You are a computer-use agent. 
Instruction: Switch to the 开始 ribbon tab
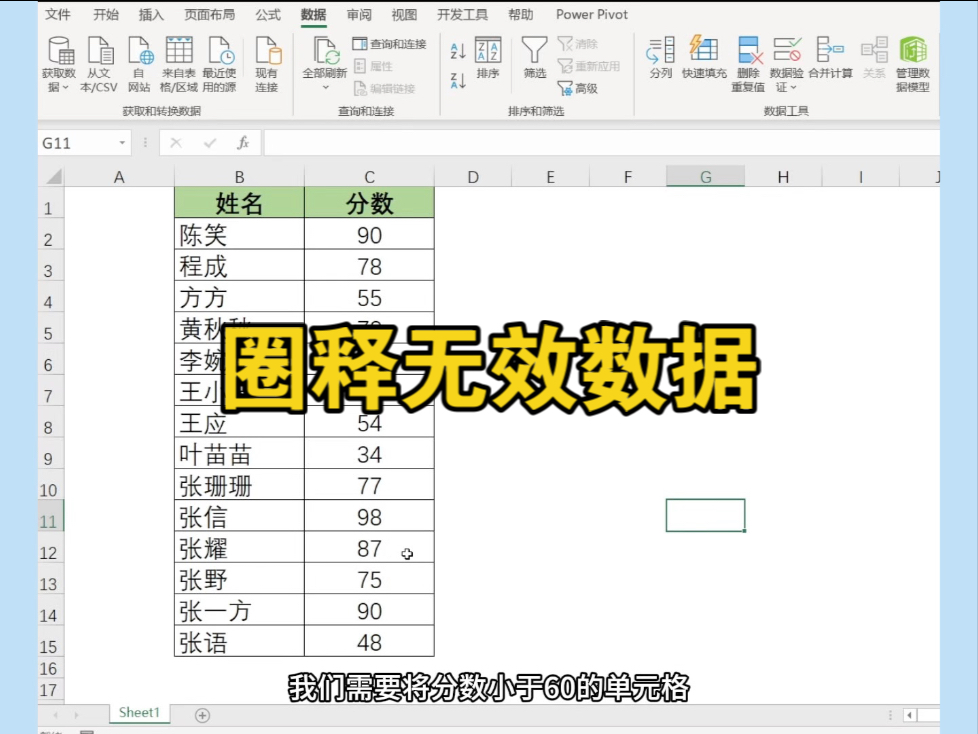click(x=105, y=14)
